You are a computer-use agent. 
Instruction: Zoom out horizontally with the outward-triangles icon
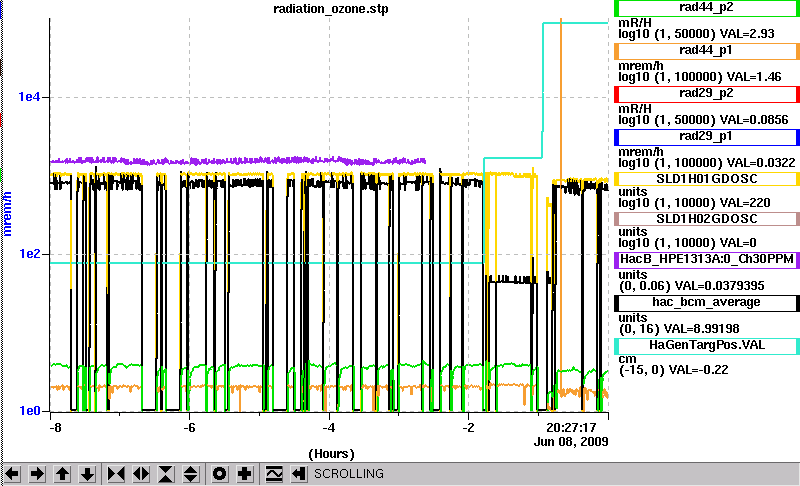point(141,474)
